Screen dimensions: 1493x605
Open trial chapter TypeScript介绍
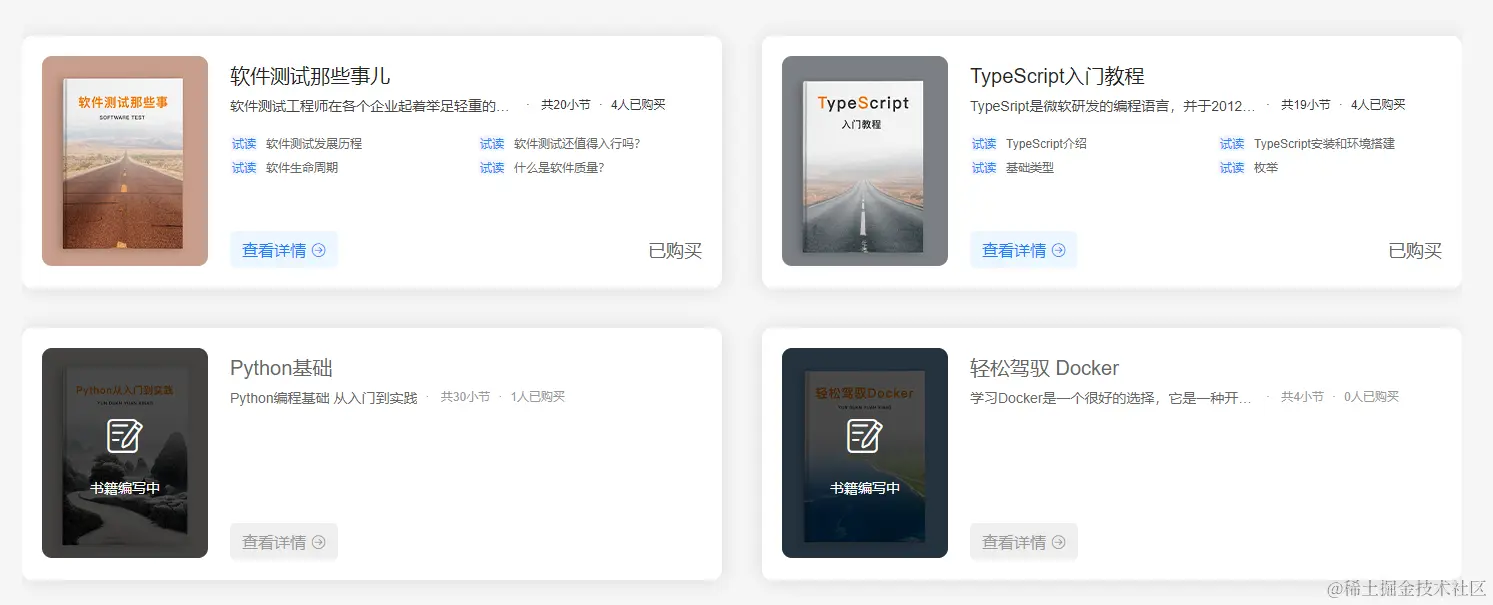click(1046, 144)
